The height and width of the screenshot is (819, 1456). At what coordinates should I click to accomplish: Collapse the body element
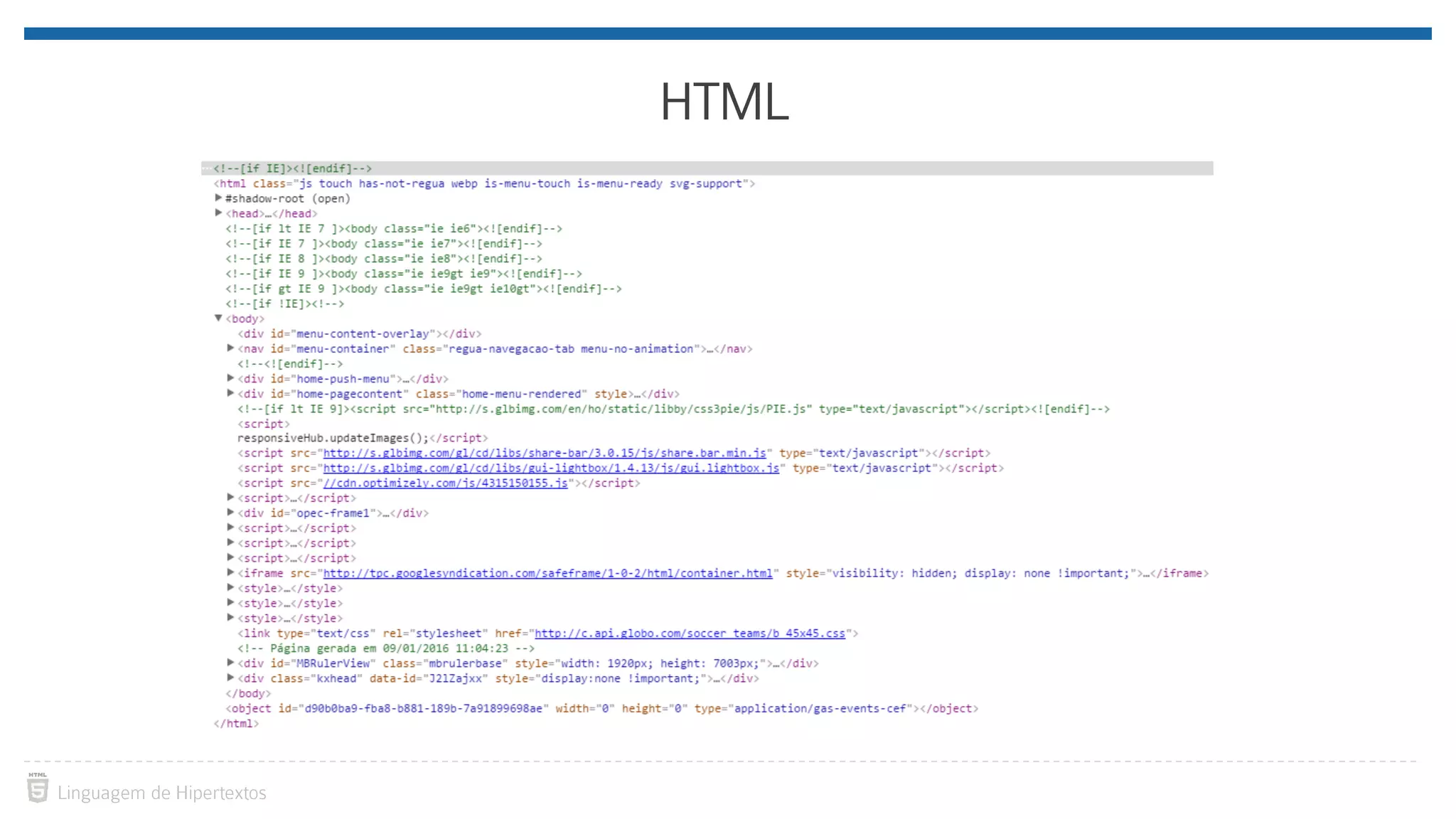tap(219, 318)
